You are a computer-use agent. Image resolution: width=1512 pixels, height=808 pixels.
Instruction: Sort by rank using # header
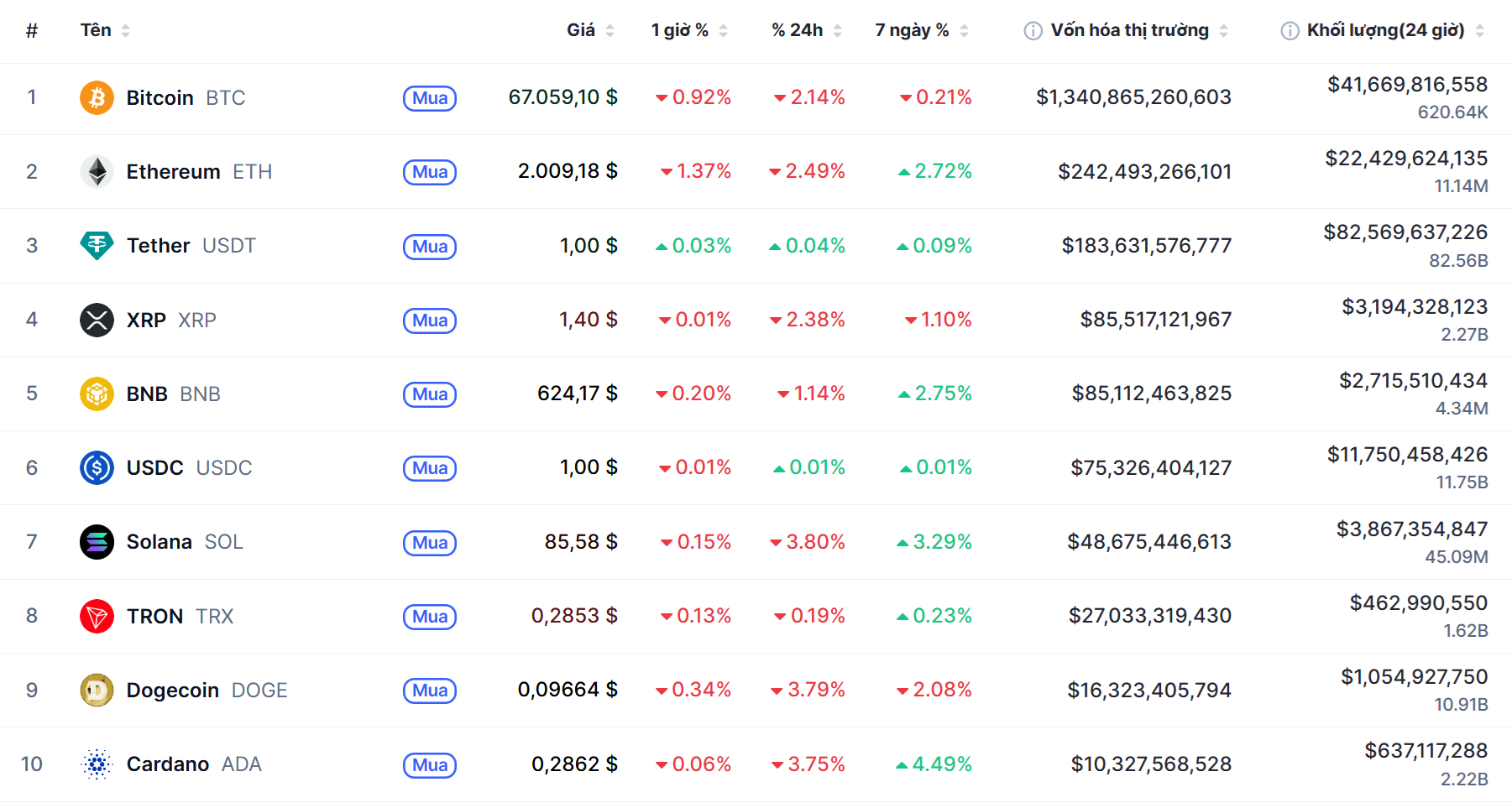click(x=32, y=31)
